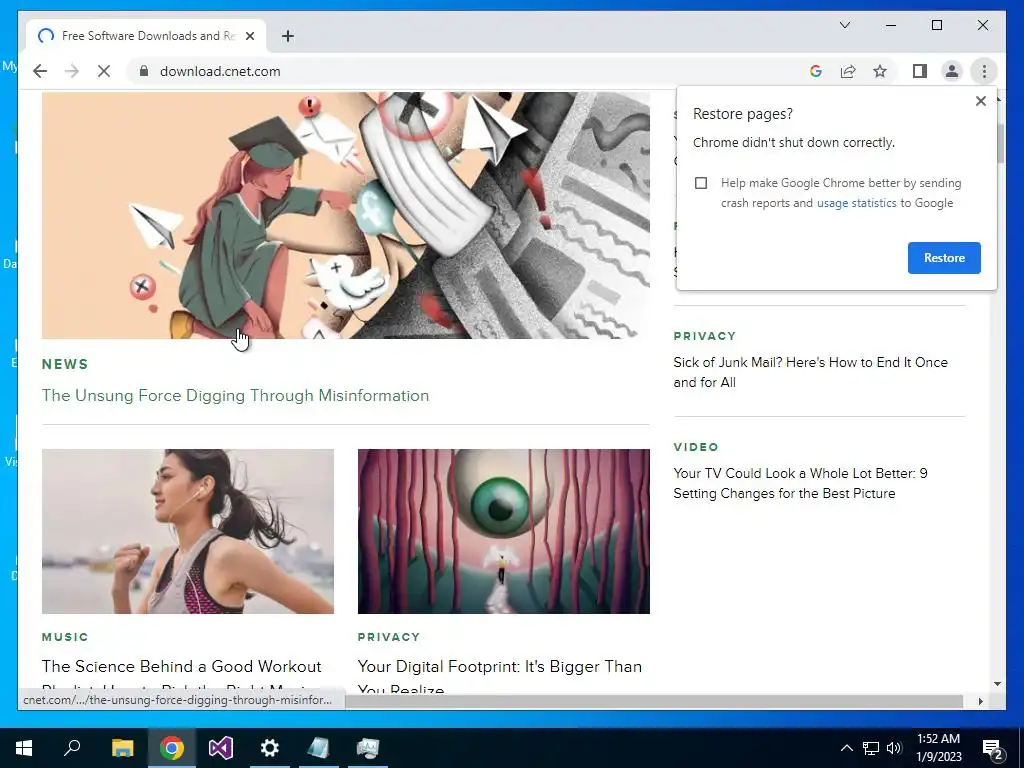Stop loading the page with the X icon

coord(104,71)
